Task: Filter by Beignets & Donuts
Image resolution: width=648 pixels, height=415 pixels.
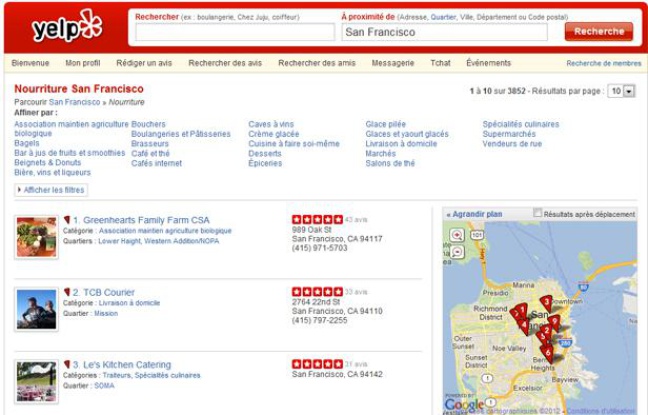Action: 48,162
